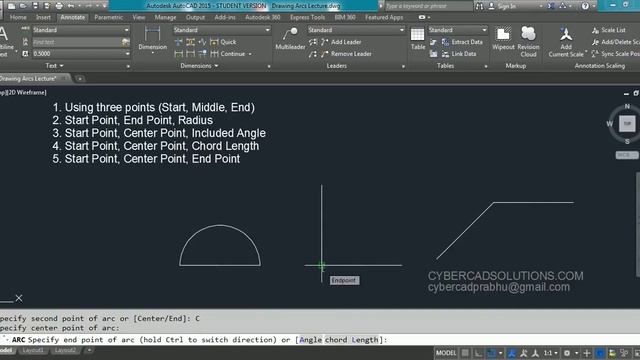The height and width of the screenshot is (360, 640).
Task: Click the MODEL button in status bar
Action: 446,353
